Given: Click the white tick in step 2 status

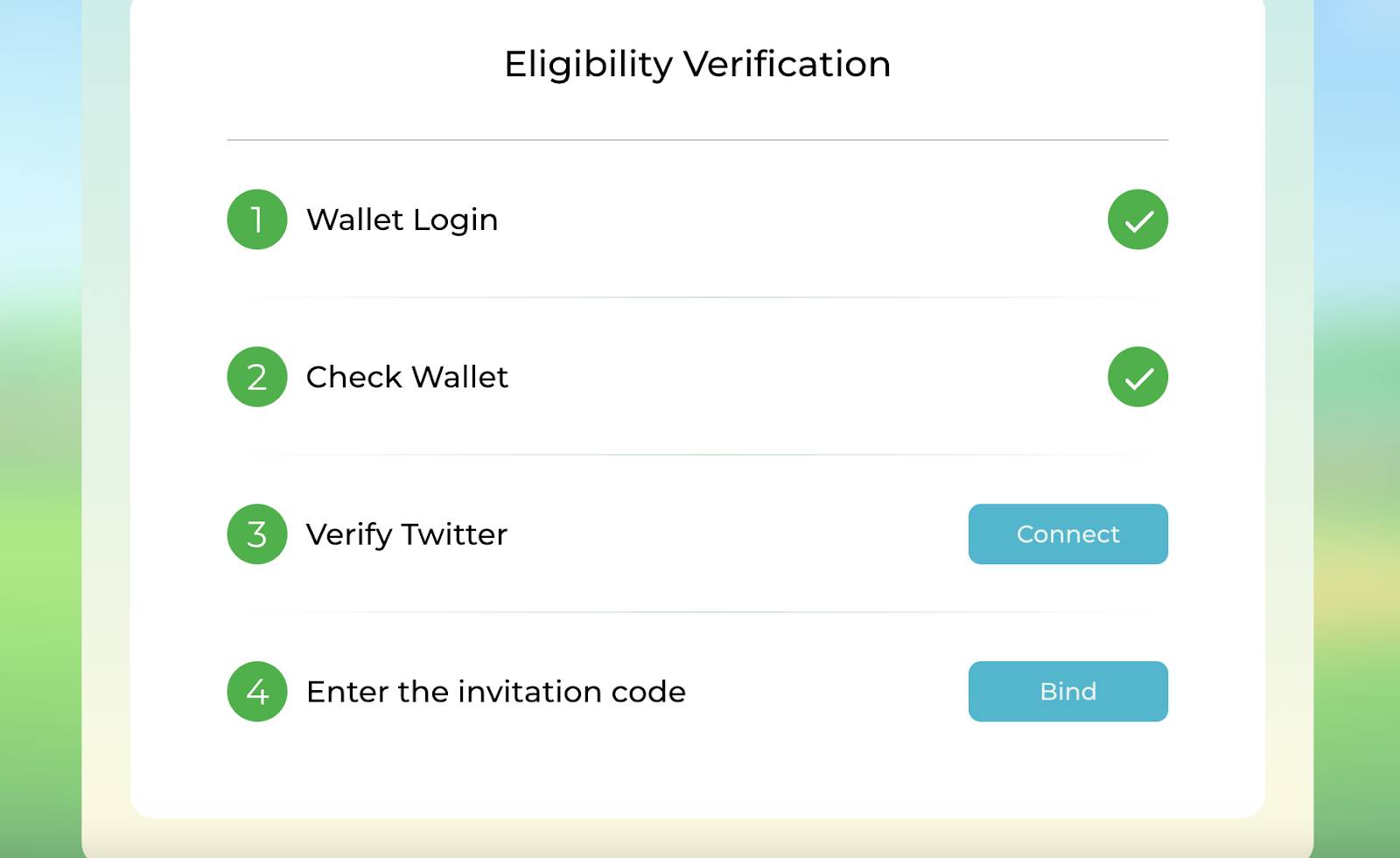Looking at the screenshot, I should pyautogui.click(x=1139, y=379).
